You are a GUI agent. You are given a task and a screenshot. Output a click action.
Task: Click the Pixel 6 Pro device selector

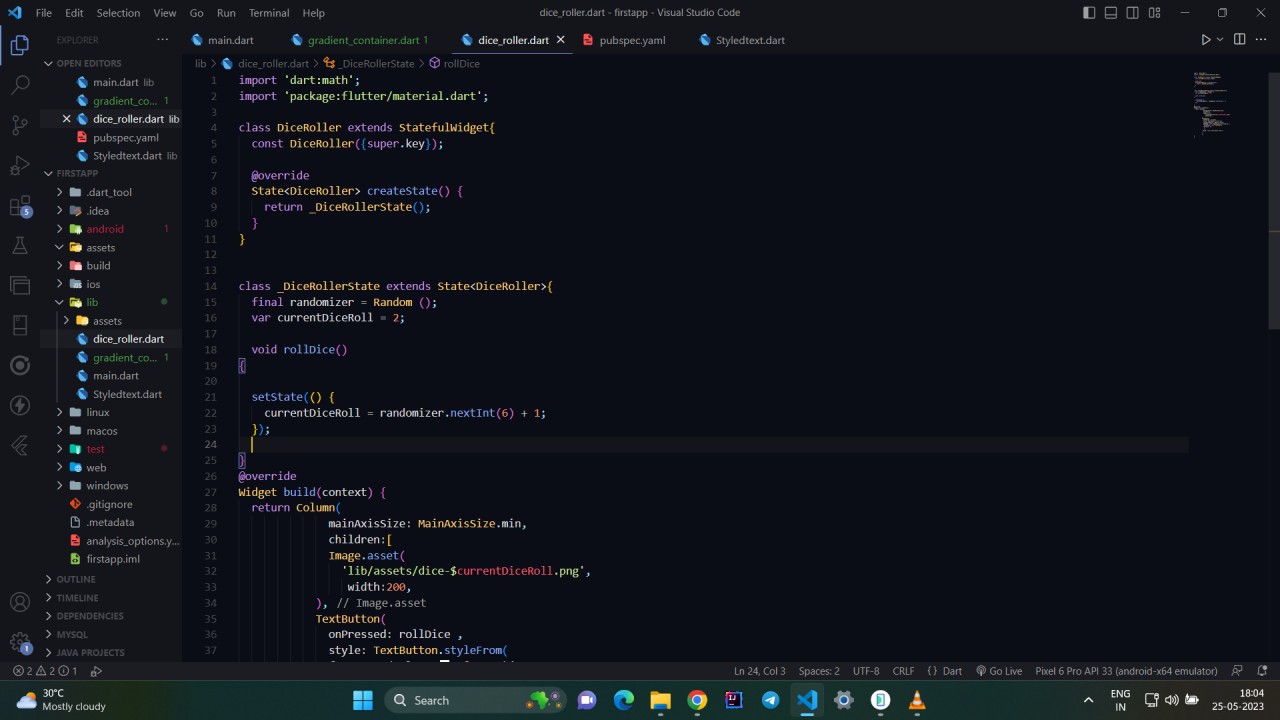coord(1125,671)
